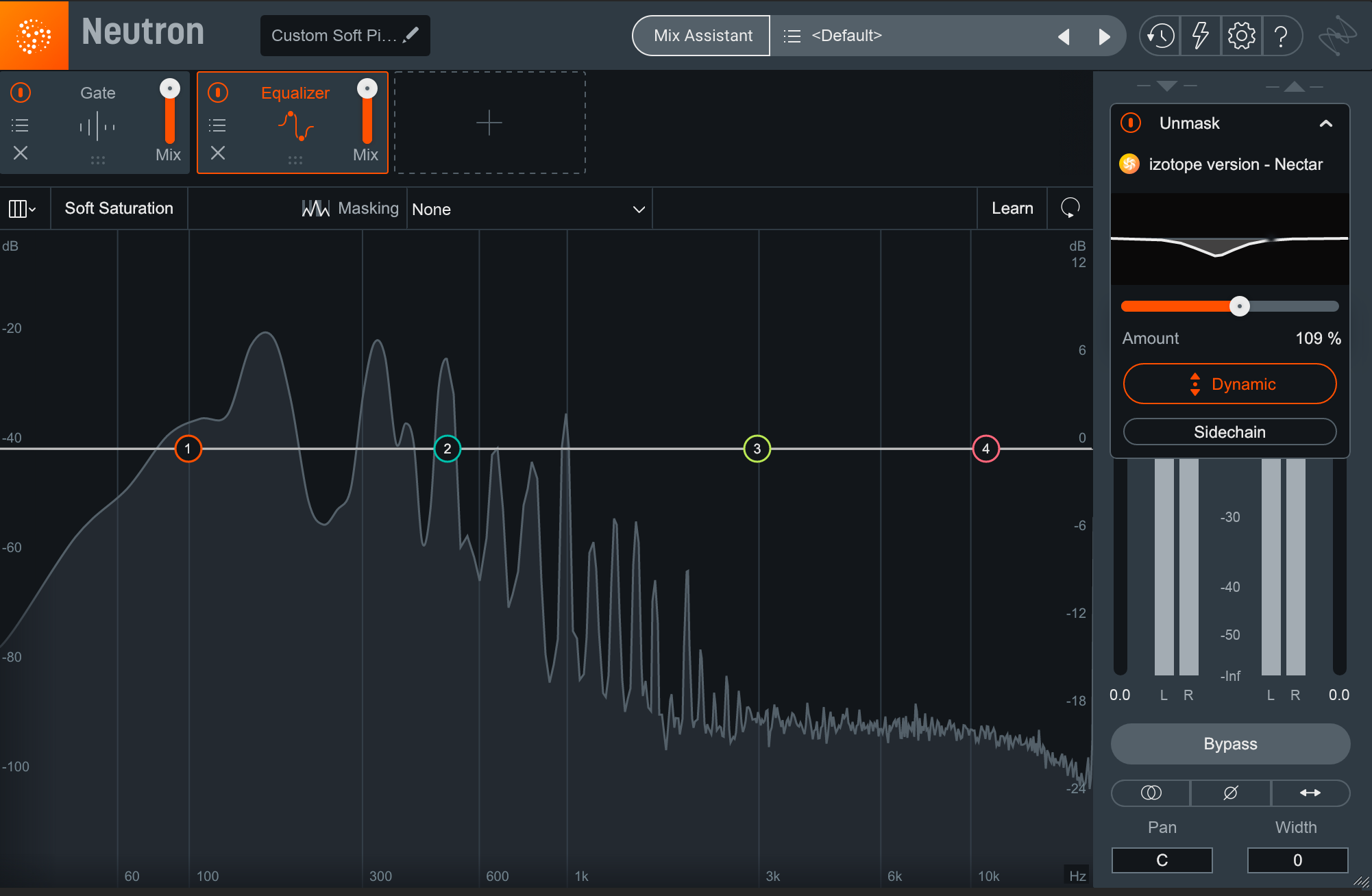Viewport: 1372px width, 896px height.
Task: Add a new module with plus slot
Action: 489,123
